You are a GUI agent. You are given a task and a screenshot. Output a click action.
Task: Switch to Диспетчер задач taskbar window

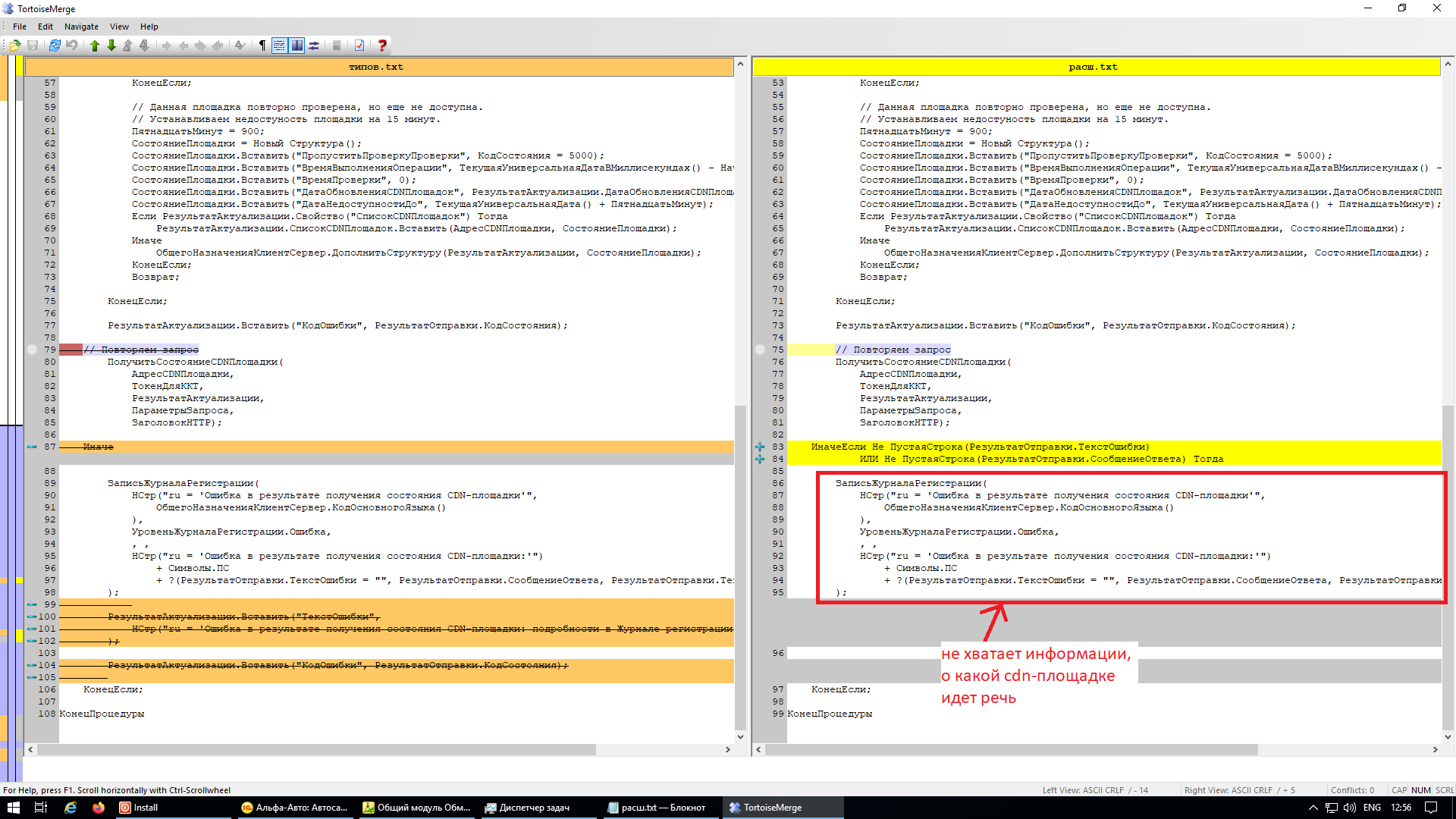tap(538, 808)
